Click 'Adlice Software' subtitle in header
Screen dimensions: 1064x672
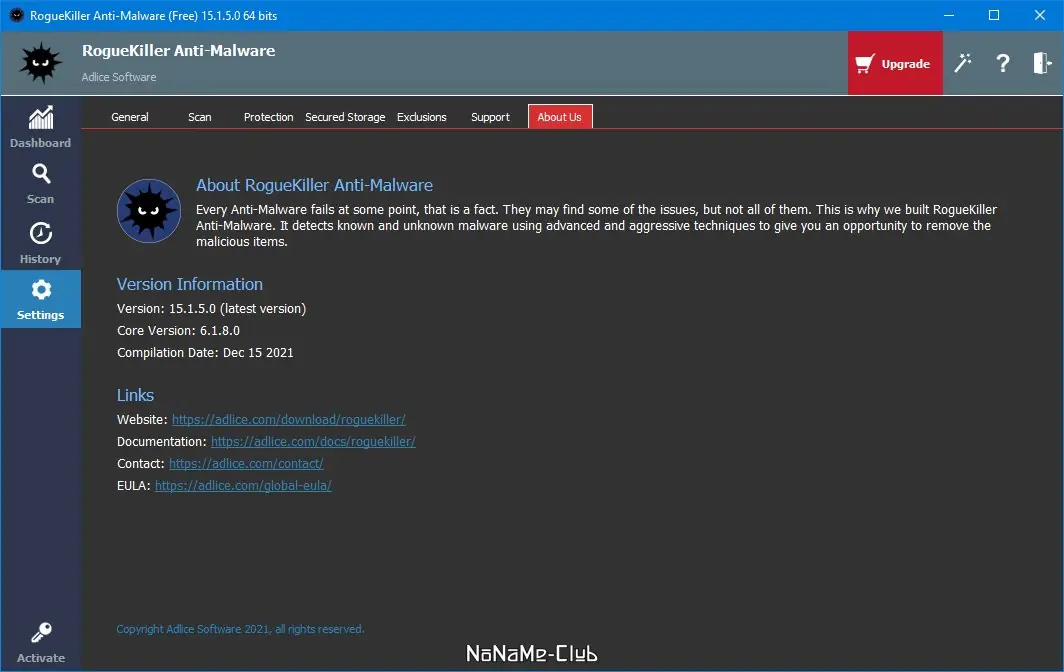point(119,77)
